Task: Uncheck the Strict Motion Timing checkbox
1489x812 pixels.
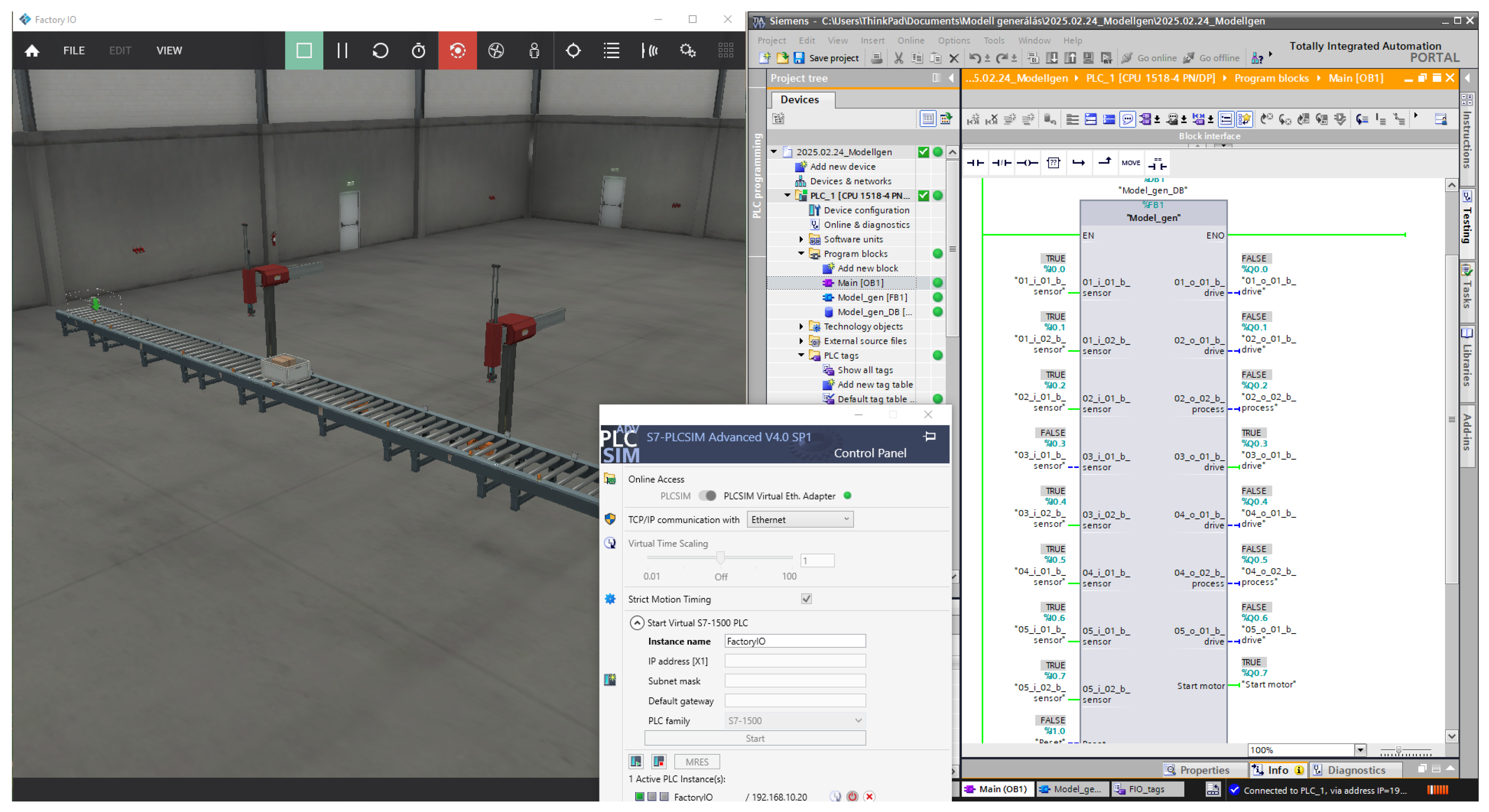Action: (806, 599)
